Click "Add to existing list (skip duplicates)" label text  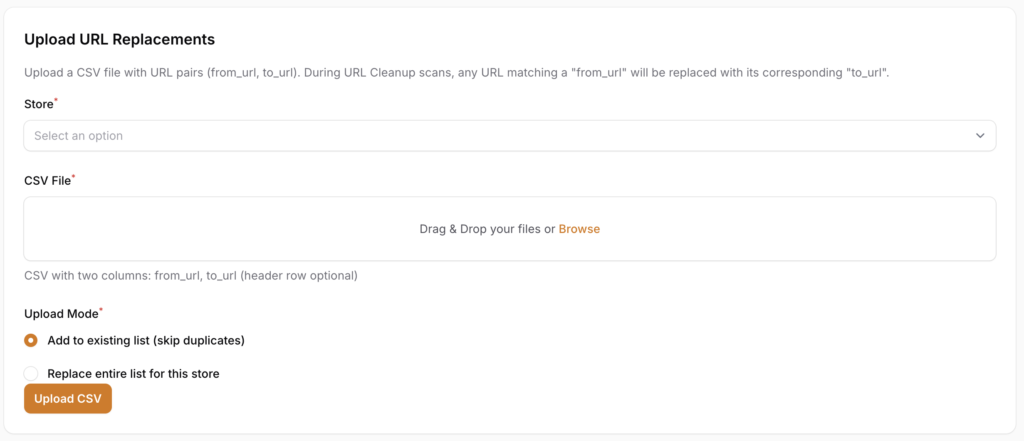pyautogui.click(x=146, y=340)
